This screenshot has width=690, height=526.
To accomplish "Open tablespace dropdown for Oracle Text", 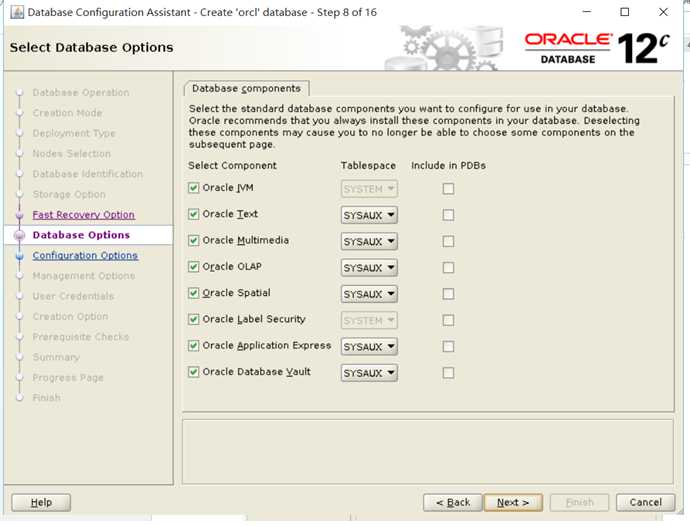I will 369,215.
